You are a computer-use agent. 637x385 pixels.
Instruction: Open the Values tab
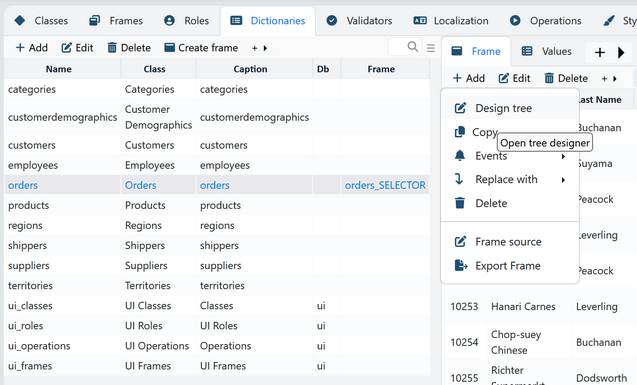pos(548,51)
